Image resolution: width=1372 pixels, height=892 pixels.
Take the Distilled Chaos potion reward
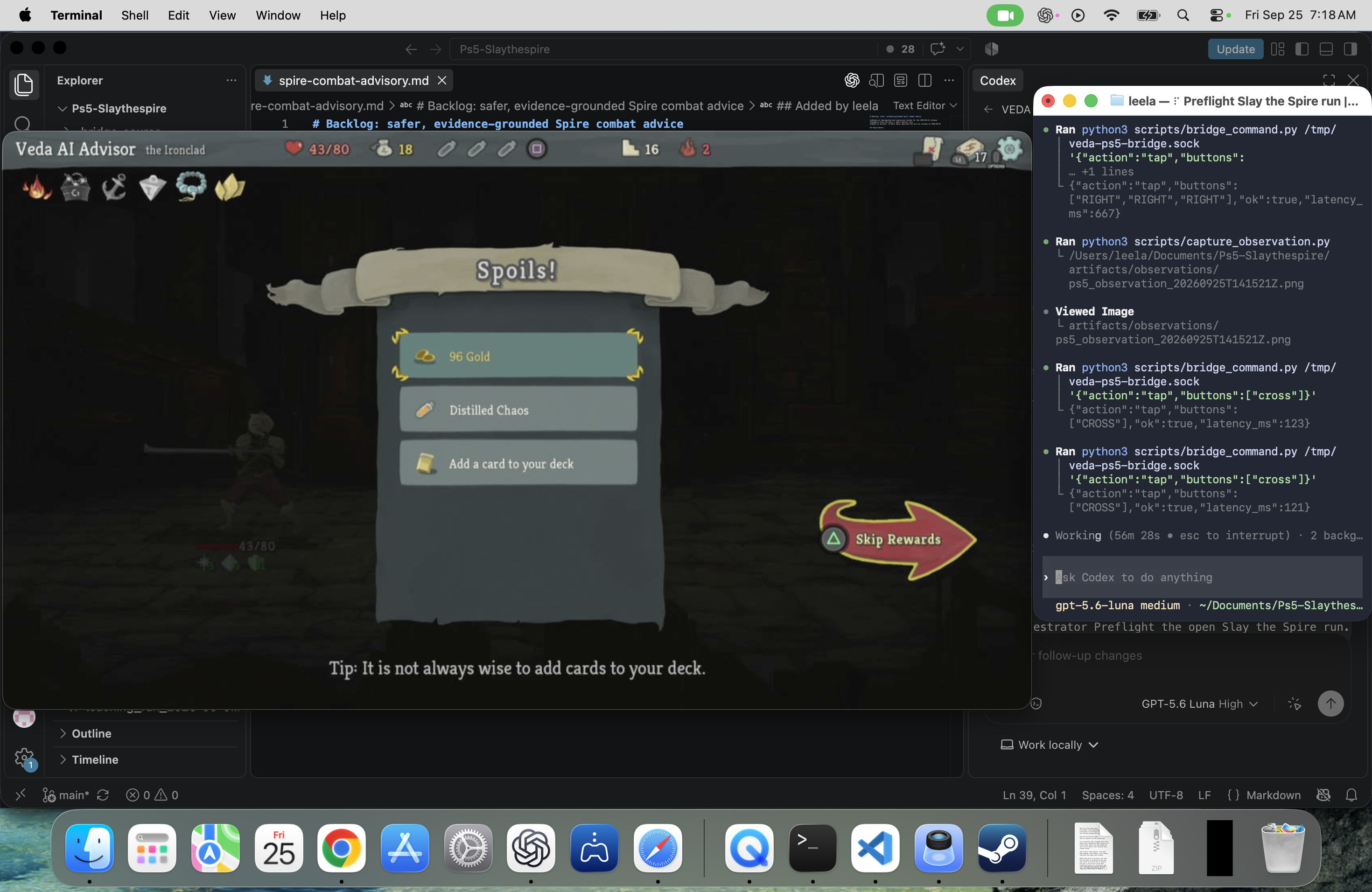point(518,410)
